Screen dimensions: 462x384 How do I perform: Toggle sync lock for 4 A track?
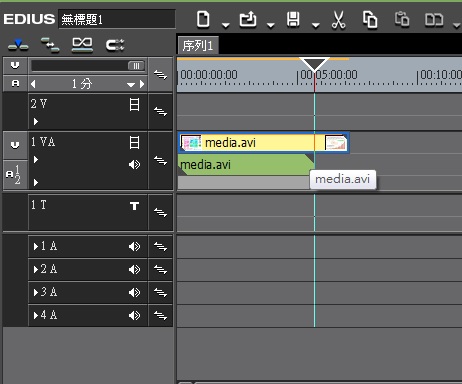160,315
